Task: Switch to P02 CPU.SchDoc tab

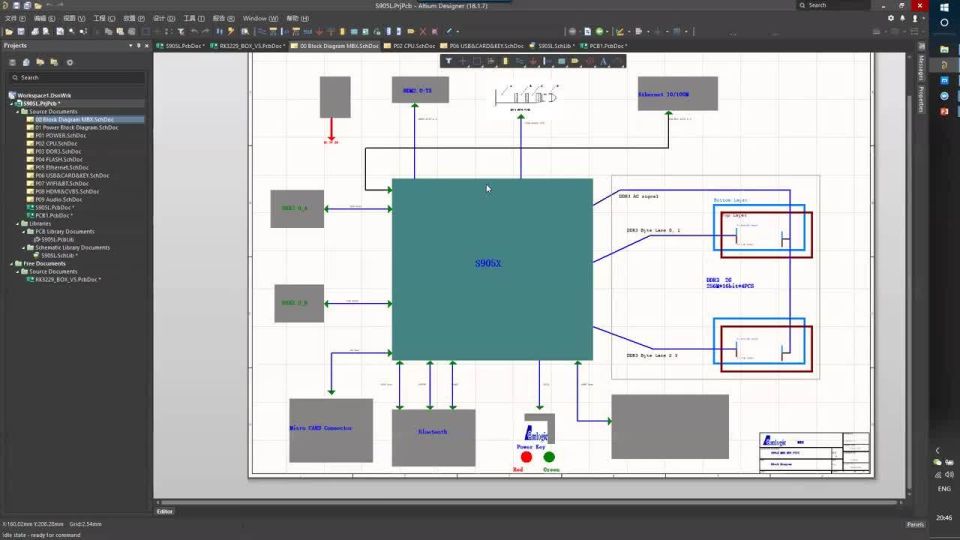Action: (409, 45)
